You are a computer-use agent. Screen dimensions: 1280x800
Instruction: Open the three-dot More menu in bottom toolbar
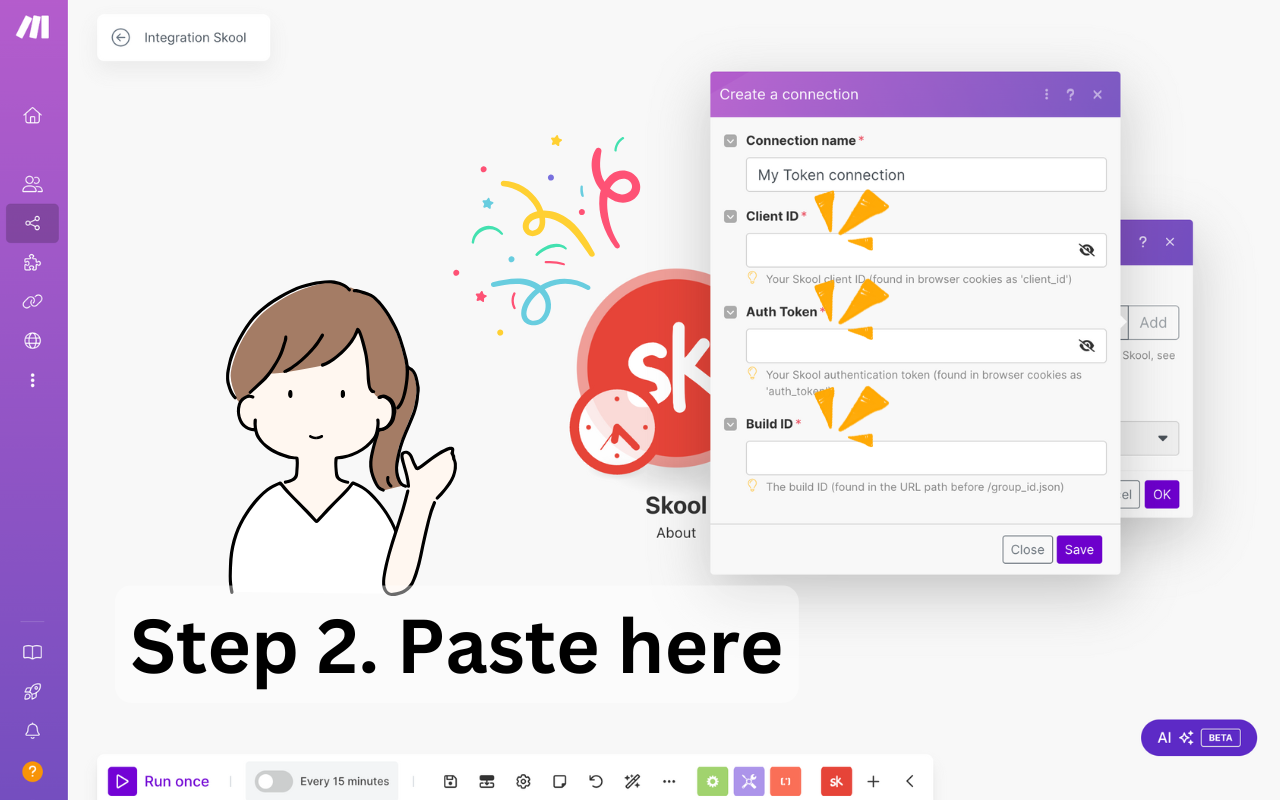coord(669,781)
